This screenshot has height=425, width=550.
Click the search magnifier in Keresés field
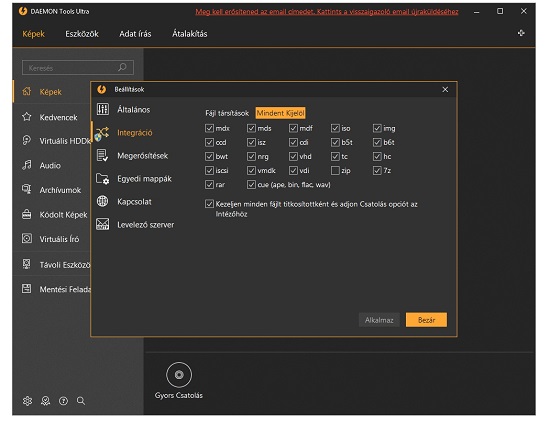coord(122,67)
